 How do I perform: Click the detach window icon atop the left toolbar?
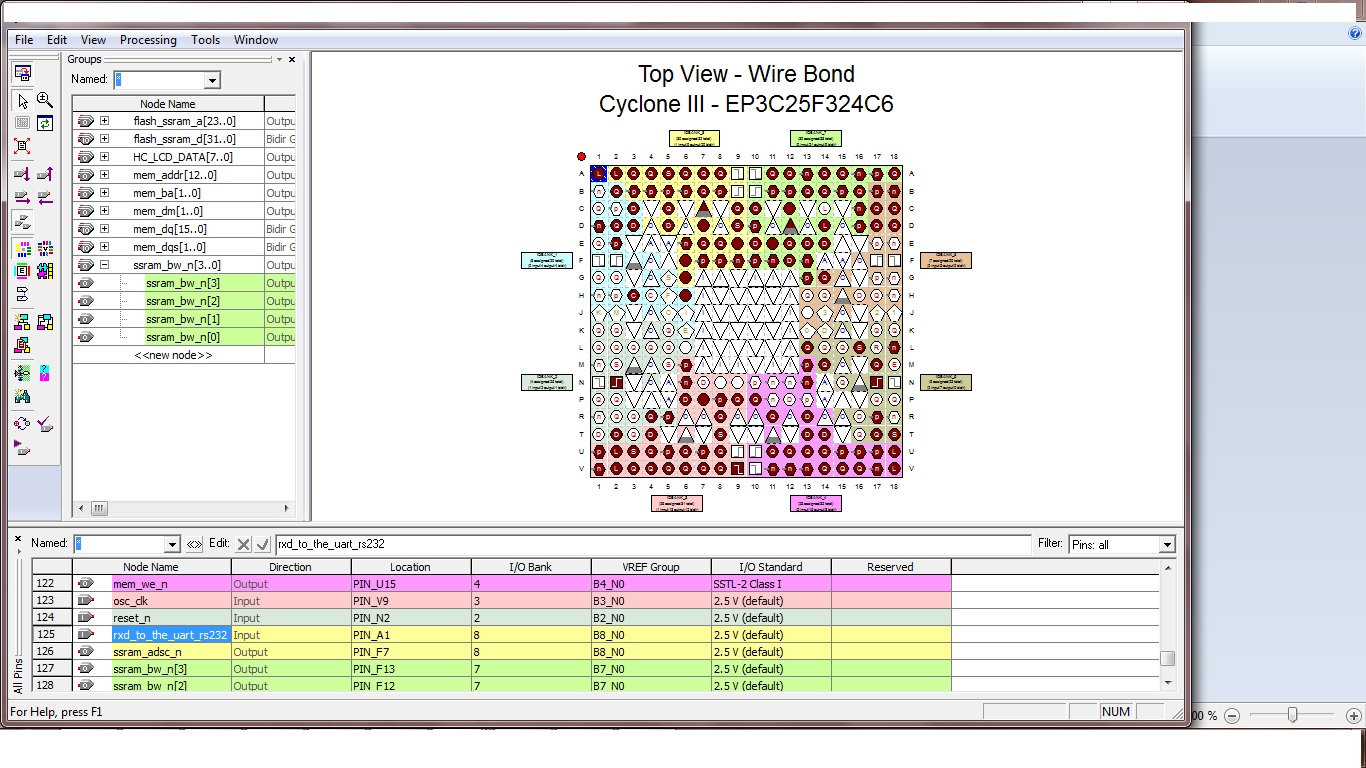pos(22,73)
